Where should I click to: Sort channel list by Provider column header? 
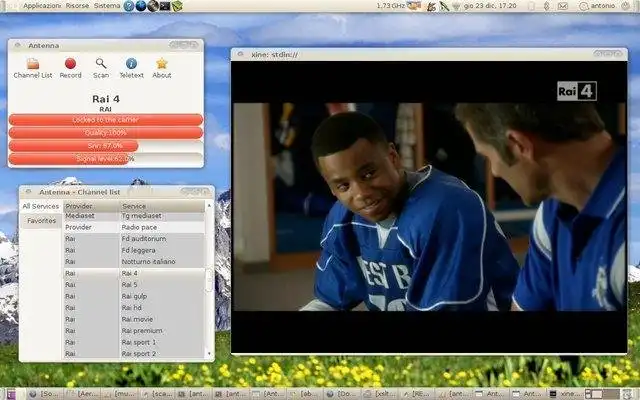click(91, 206)
